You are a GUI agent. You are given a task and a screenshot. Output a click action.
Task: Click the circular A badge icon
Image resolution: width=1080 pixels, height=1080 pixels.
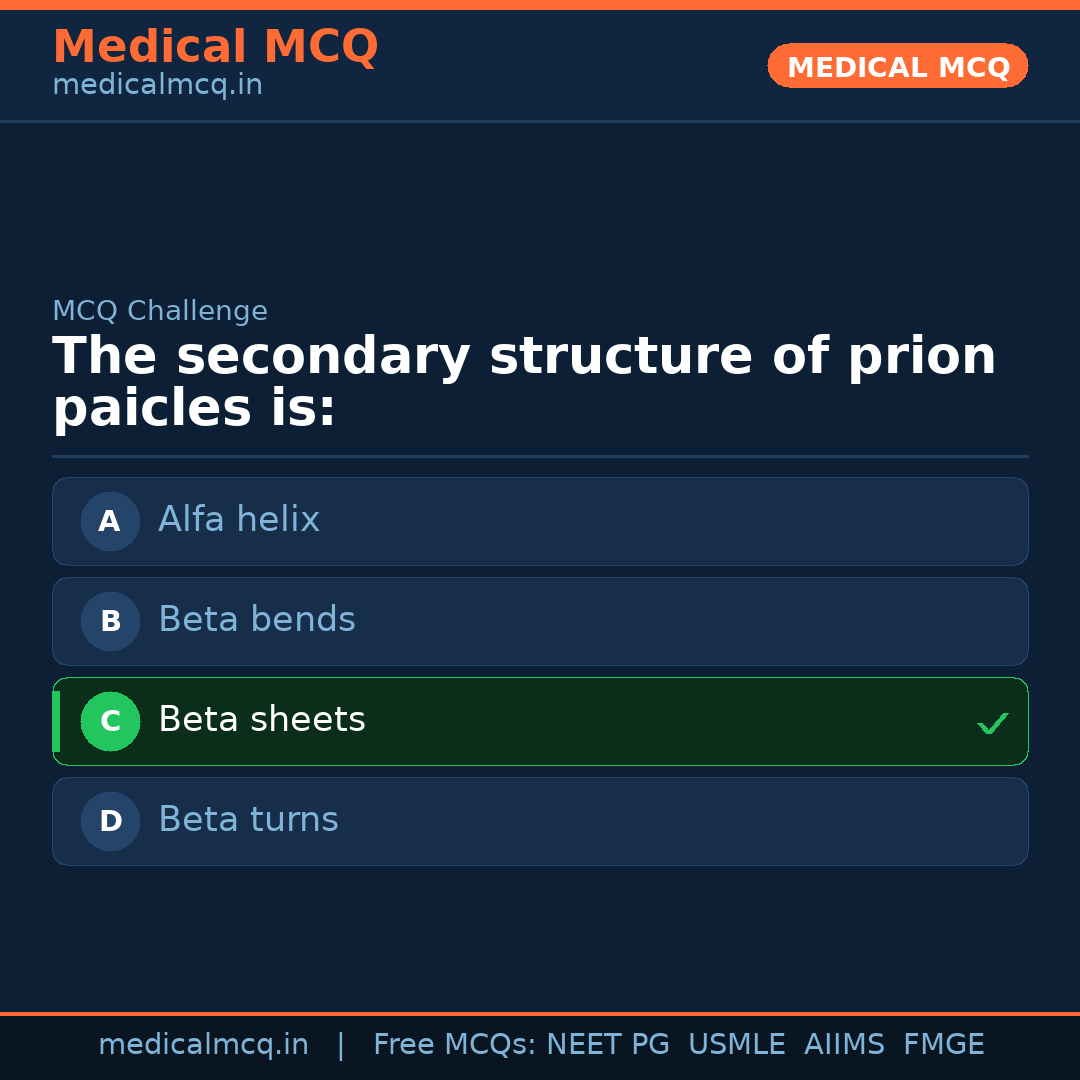coord(109,521)
